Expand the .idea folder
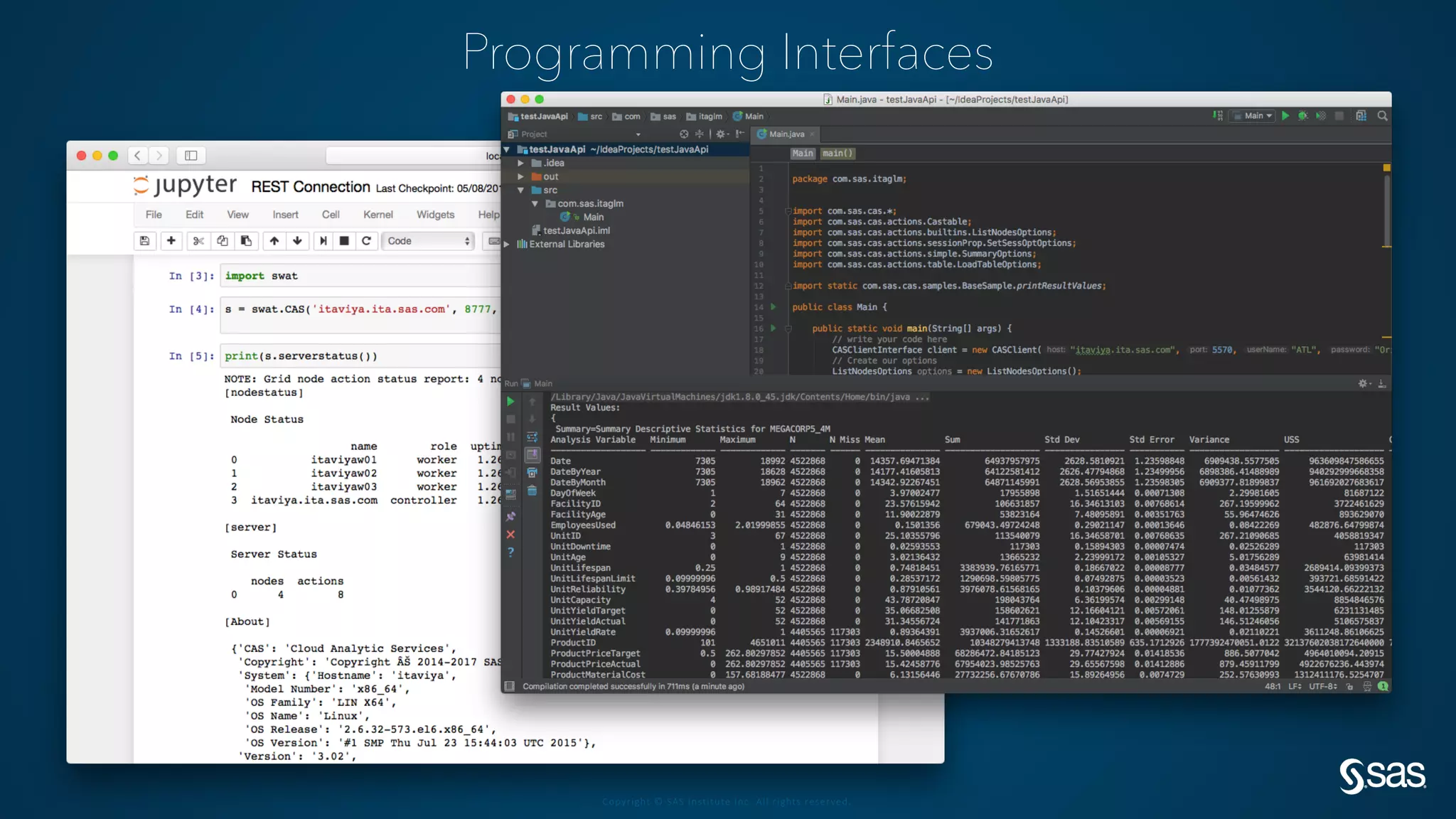Image resolution: width=1456 pixels, height=819 pixels. point(520,163)
